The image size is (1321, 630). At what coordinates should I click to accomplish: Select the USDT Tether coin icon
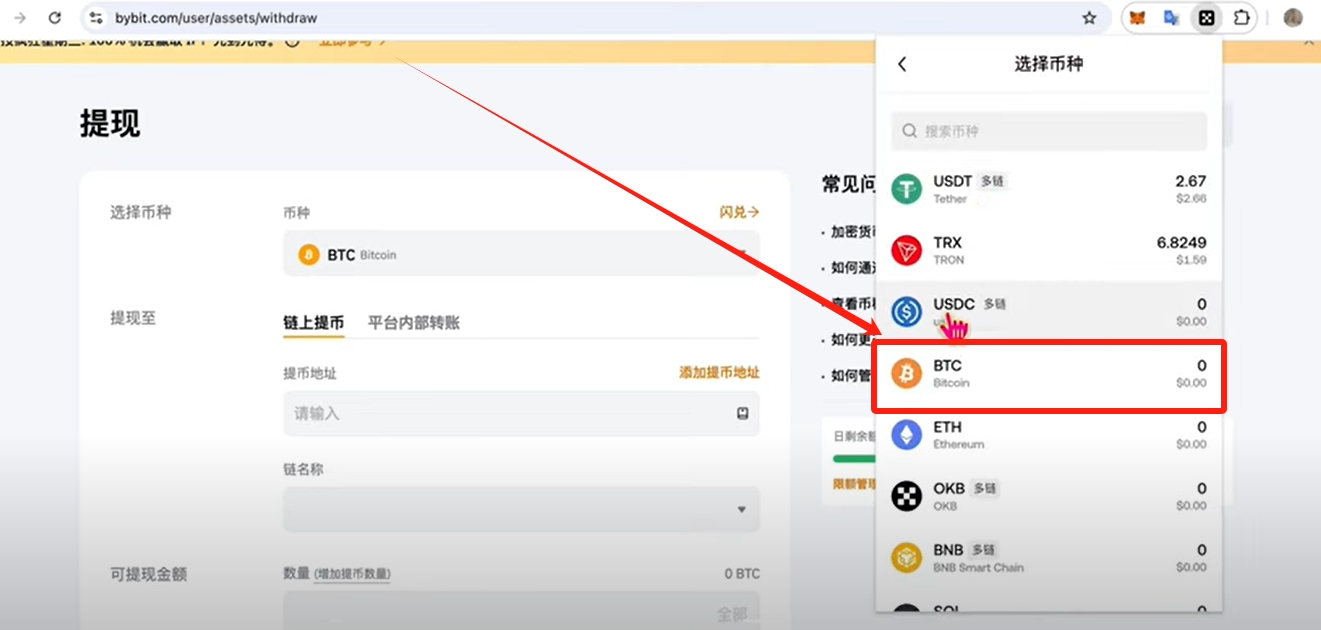click(x=907, y=189)
